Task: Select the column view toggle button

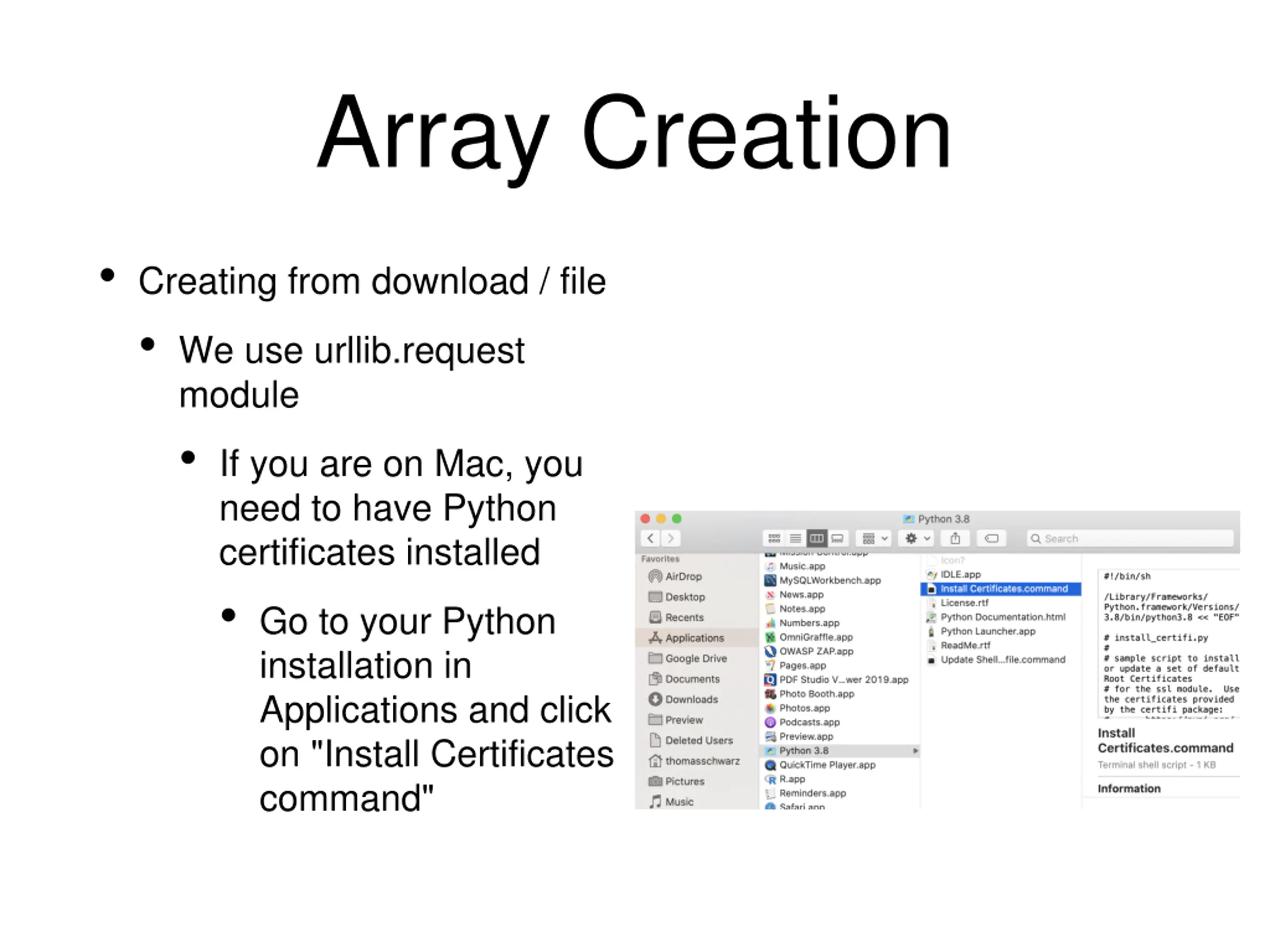Action: click(817, 538)
